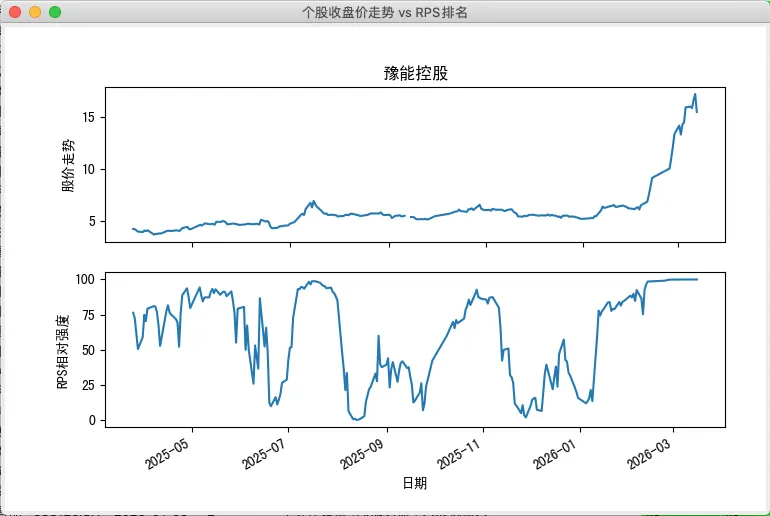Click the y-axis label 'RPS相对强度'

point(63,352)
